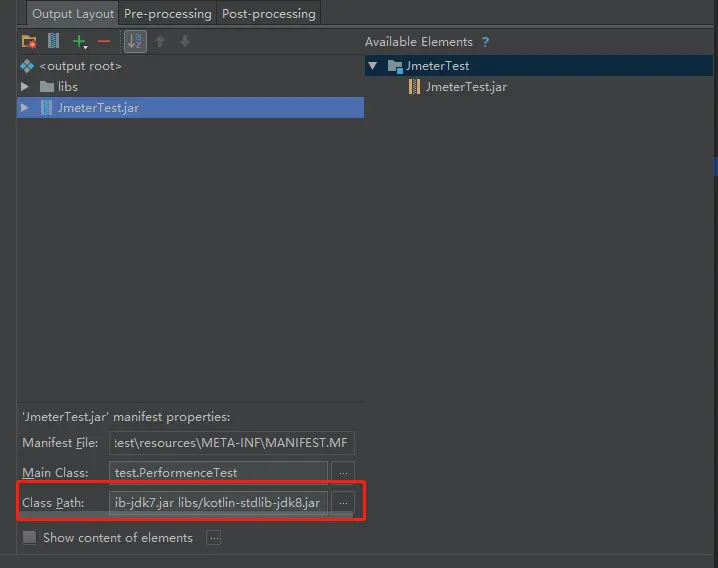Switch to the Output Layout tab
This screenshot has height=568, width=718.
pos(72,14)
